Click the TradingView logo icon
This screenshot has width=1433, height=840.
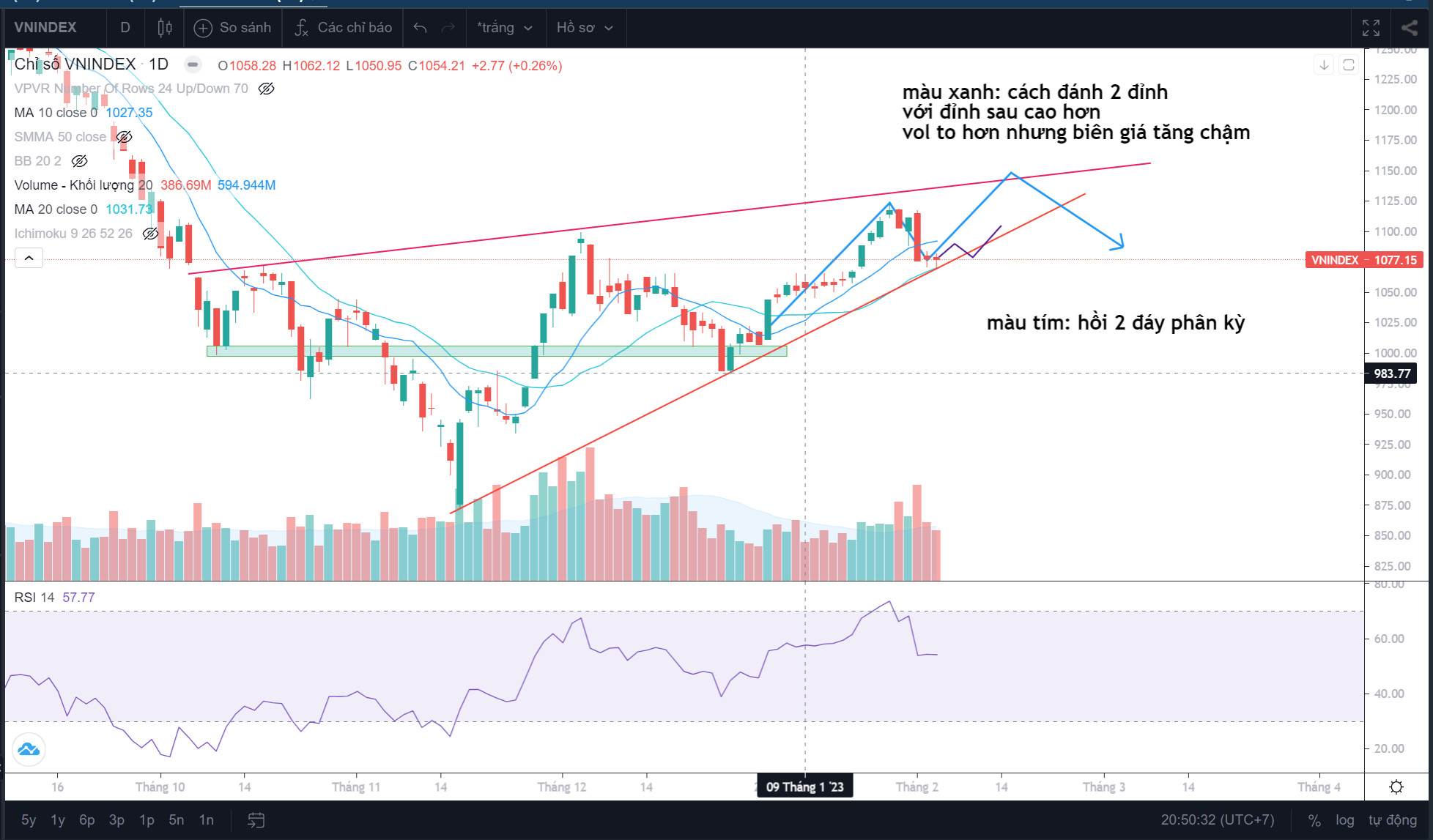pos(29,749)
